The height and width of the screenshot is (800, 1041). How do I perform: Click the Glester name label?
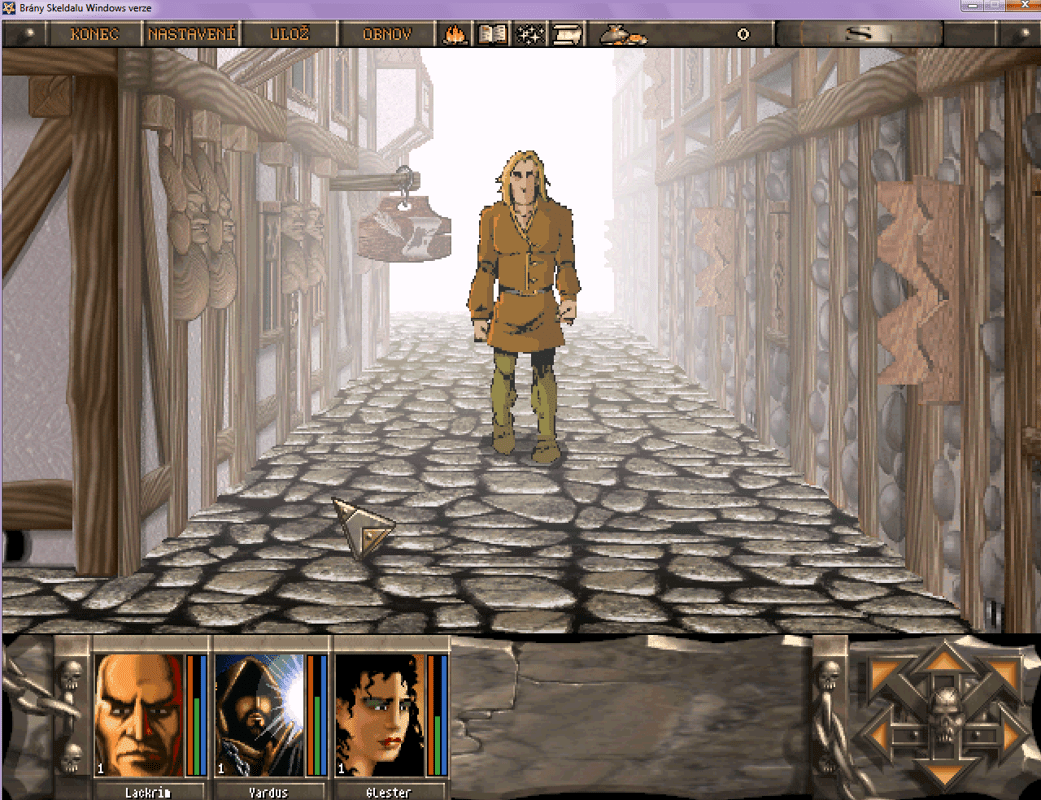388,792
